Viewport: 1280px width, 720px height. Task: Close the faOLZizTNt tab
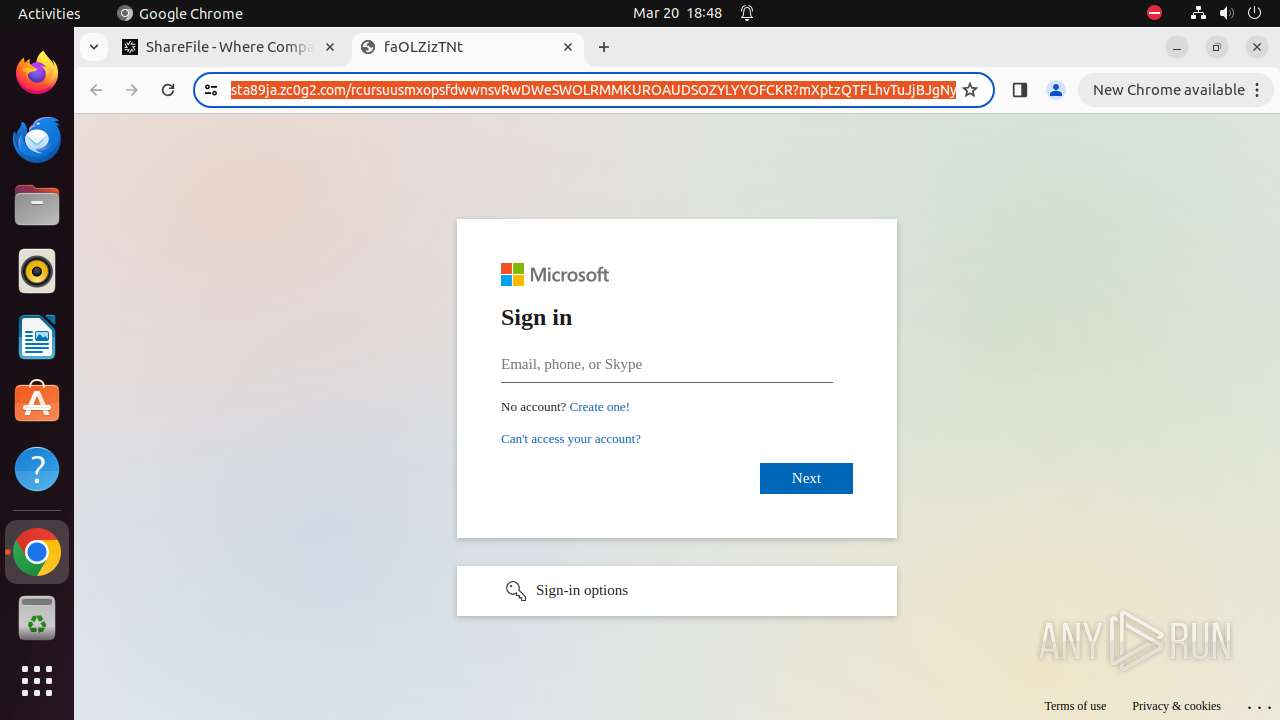[x=568, y=47]
